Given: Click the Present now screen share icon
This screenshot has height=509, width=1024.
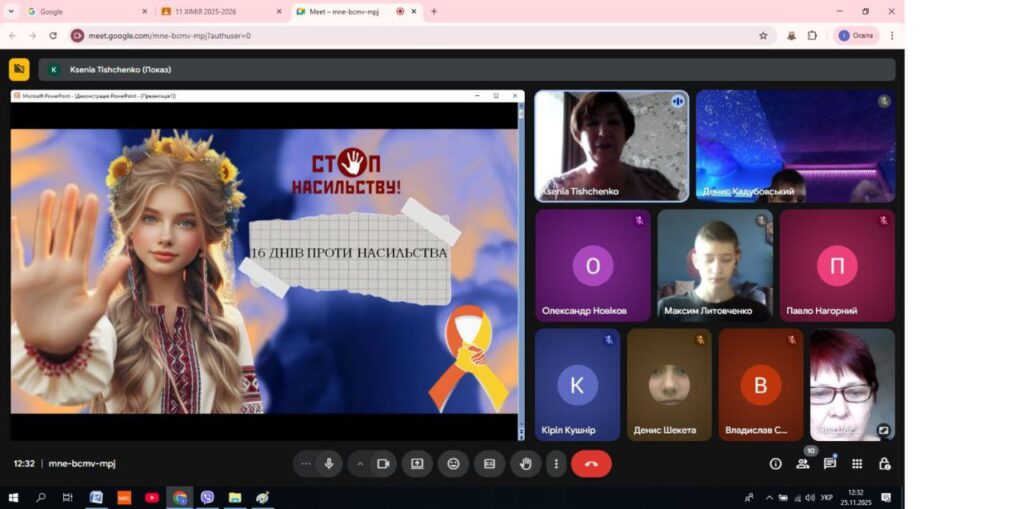Looking at the screenshot, I should pos(417,464).
